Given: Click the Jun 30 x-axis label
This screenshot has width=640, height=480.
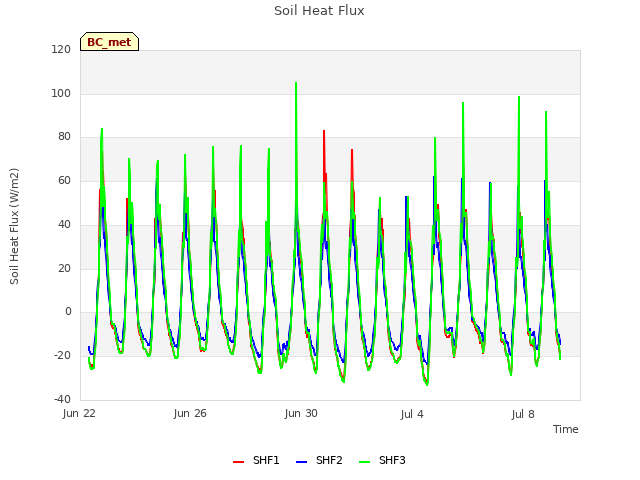Looking at the screenshot, I should pyautogui.click(x=301, y=413).
